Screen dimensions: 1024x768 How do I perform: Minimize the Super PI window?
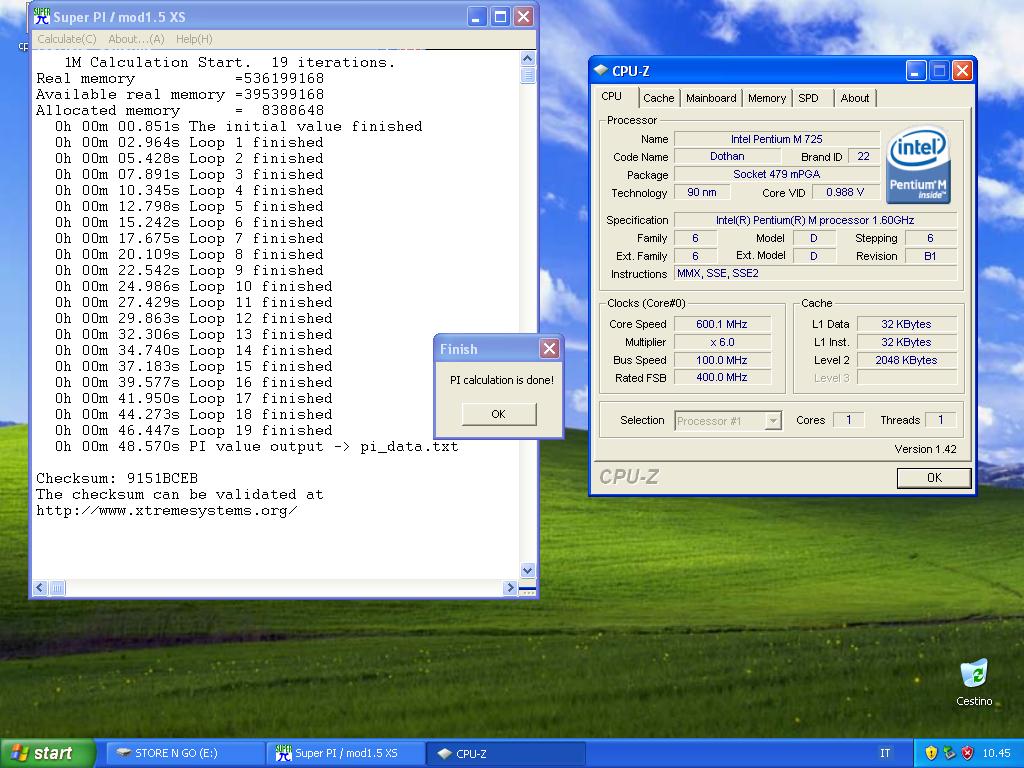(x=477, y=17)
